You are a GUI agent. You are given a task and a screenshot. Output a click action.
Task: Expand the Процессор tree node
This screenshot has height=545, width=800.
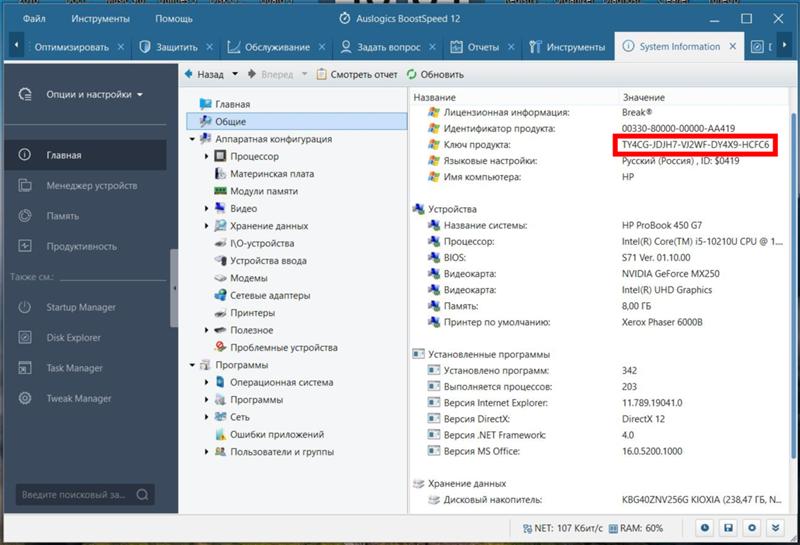click(207, 156)
